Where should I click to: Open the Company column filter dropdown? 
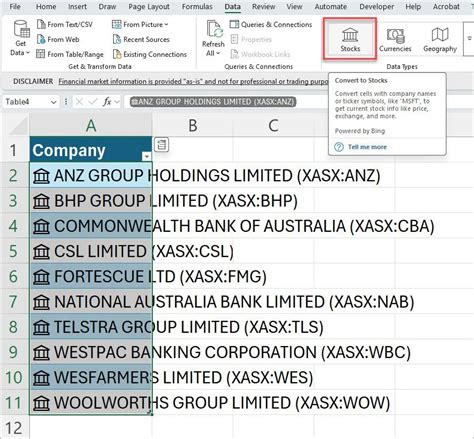pos(146,156)
